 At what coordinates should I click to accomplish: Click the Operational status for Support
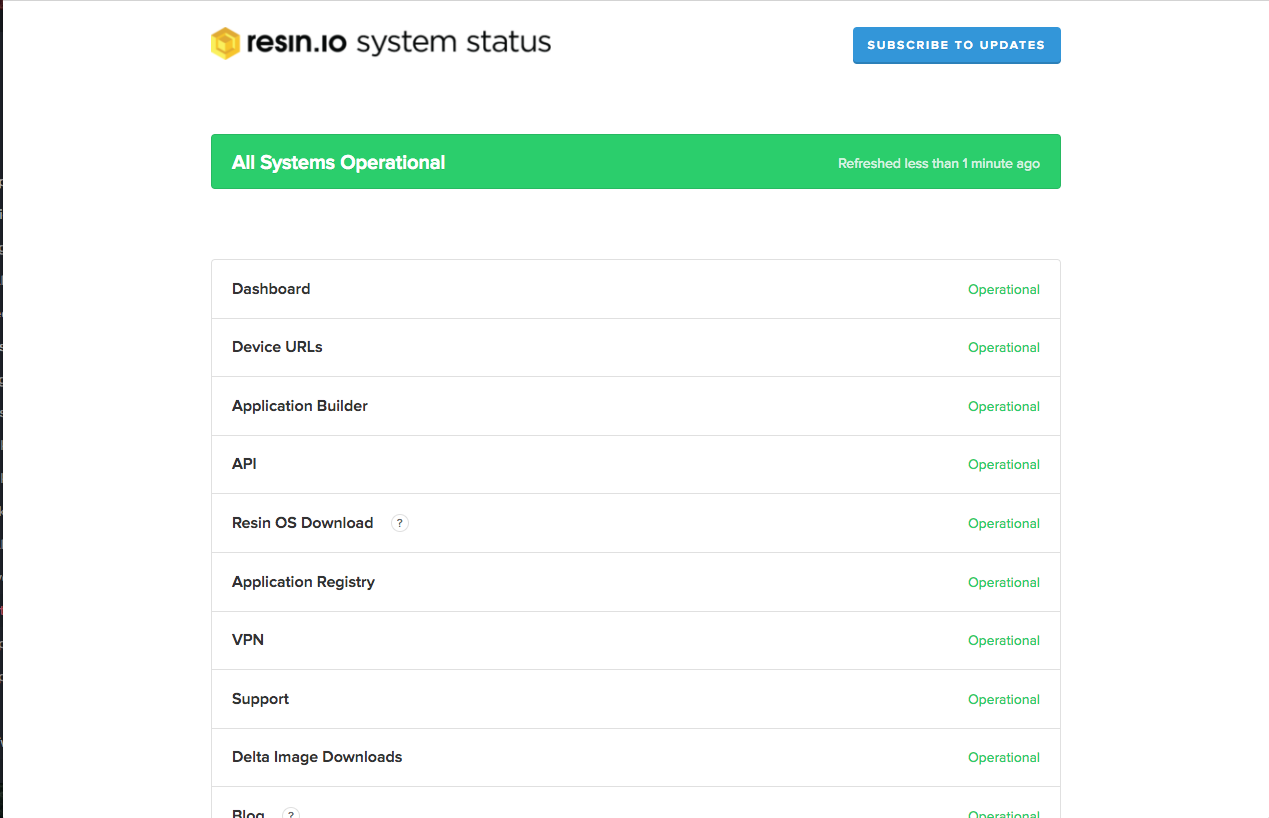[x=1004, y=700]
